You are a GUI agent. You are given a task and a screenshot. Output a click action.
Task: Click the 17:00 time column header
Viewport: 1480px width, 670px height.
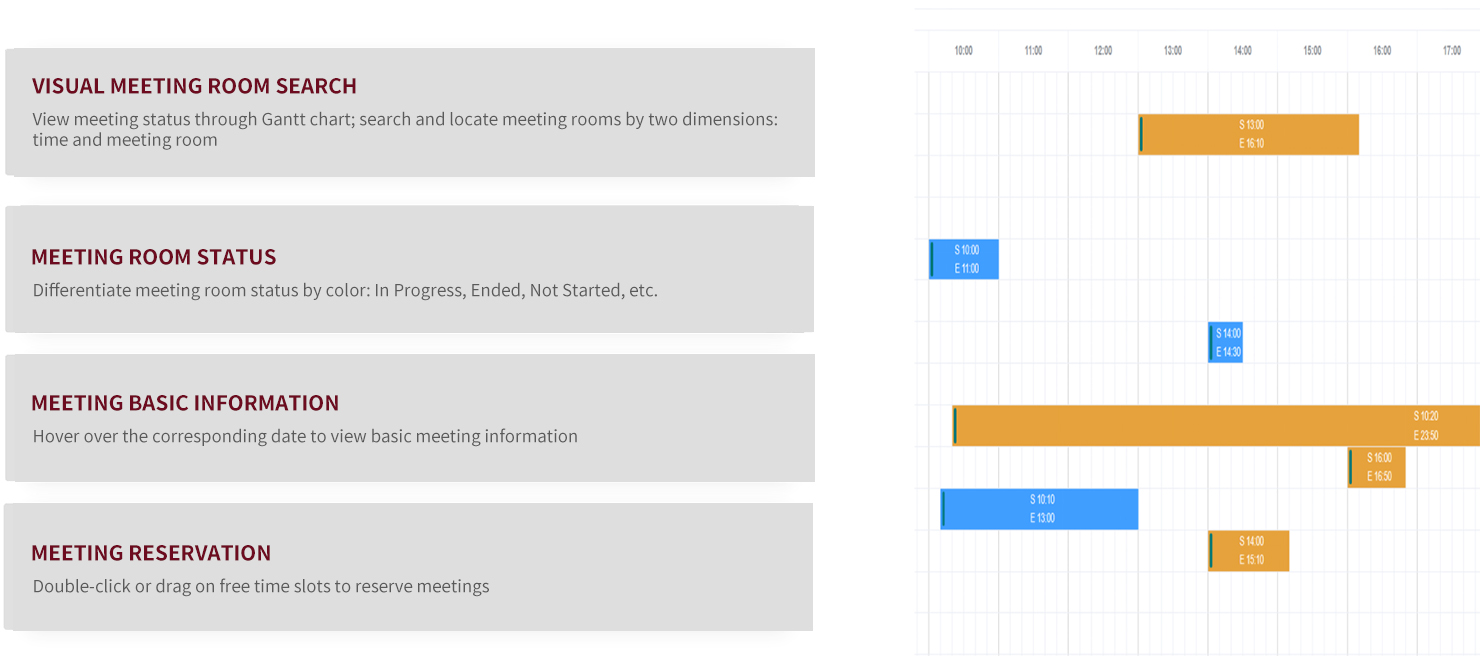[x=1449, y=50]
